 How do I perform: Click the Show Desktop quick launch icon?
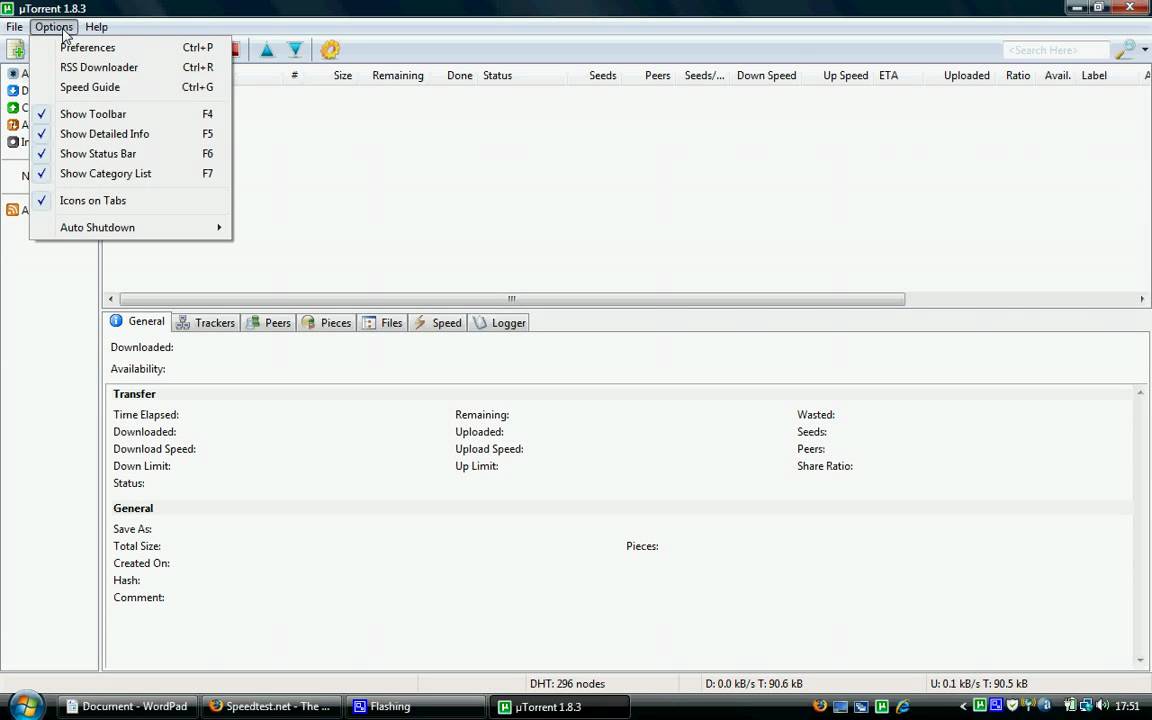pyautogui.click(x=840, y=707)
